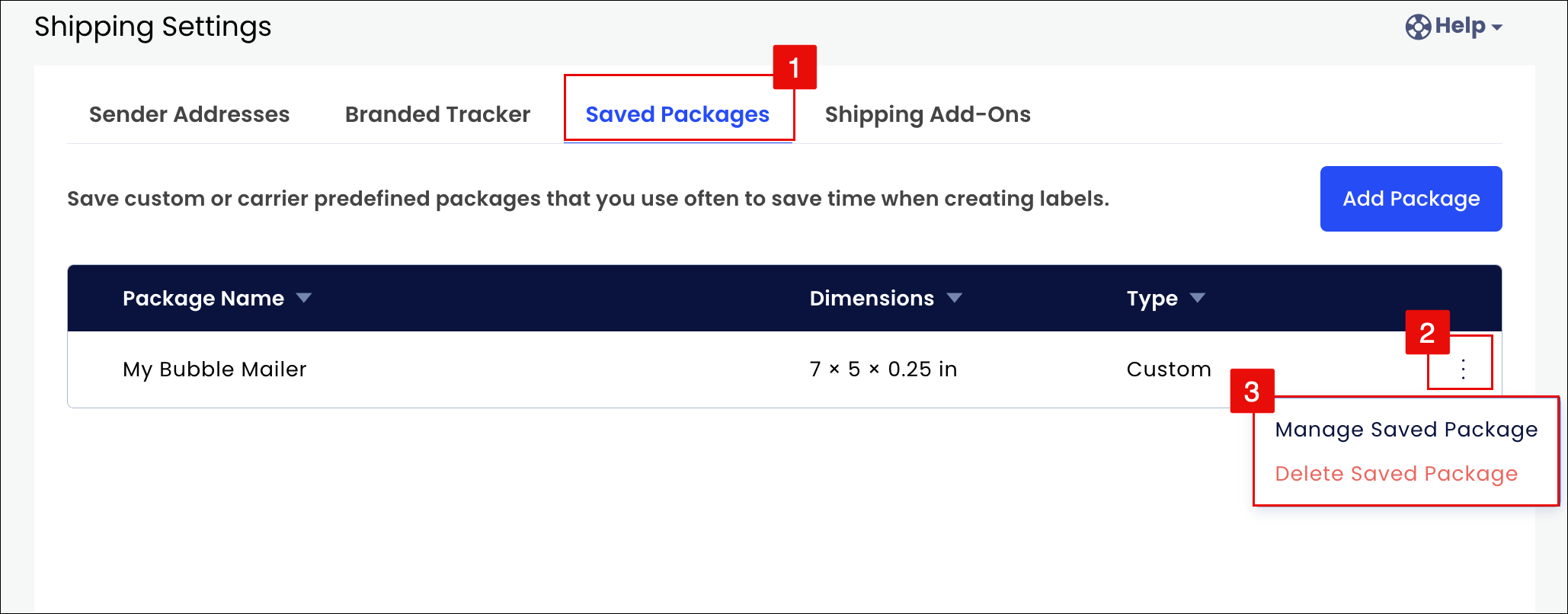Choose Manage Saved Package from menu
Viewport: 1568px width, 614px height.
pos(1406,430)
